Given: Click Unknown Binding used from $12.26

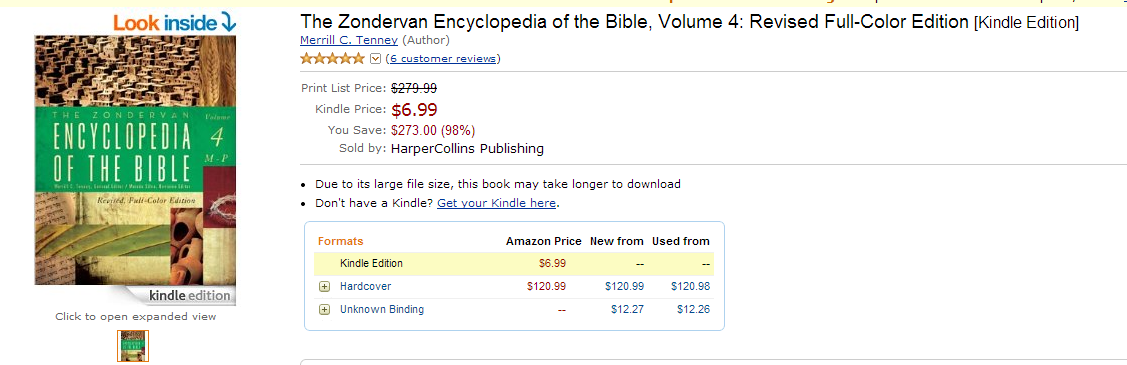Looking at the screenshot, I should point(694,310).
